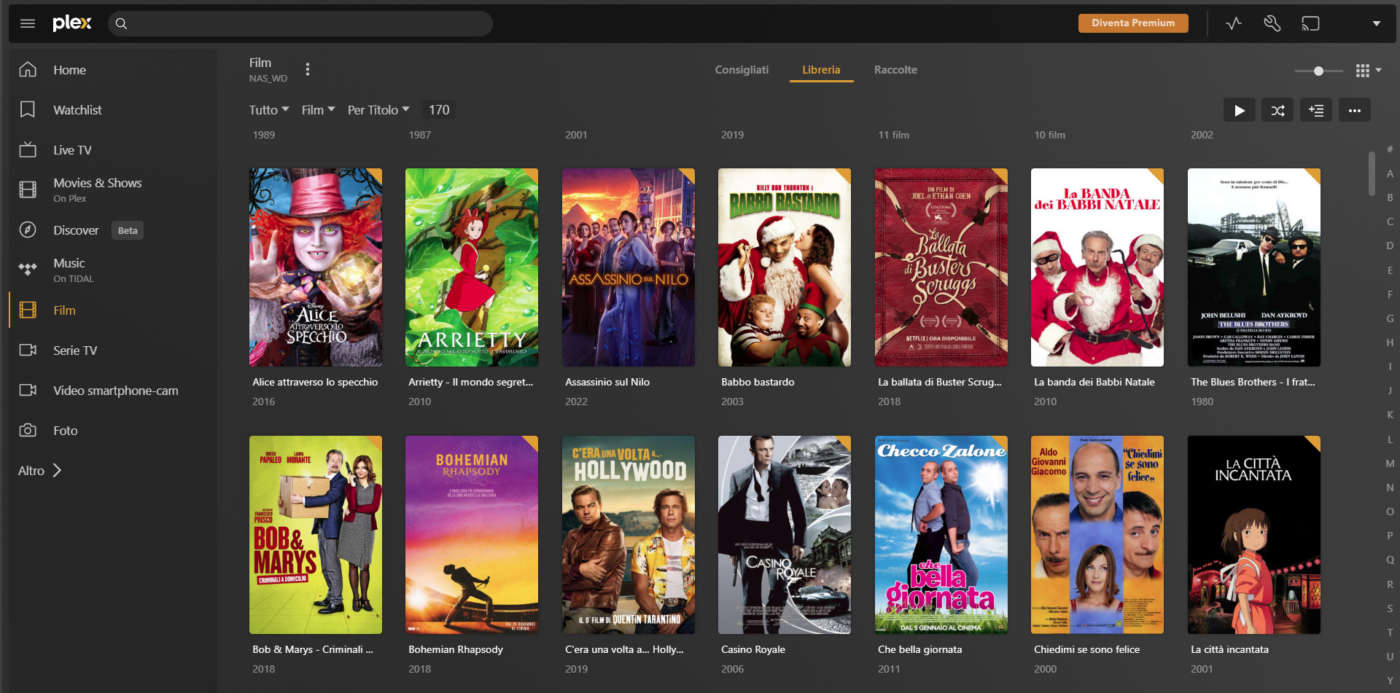1400x693 pixels.
Task: Open settings wrench icon
Action: 1272,24
